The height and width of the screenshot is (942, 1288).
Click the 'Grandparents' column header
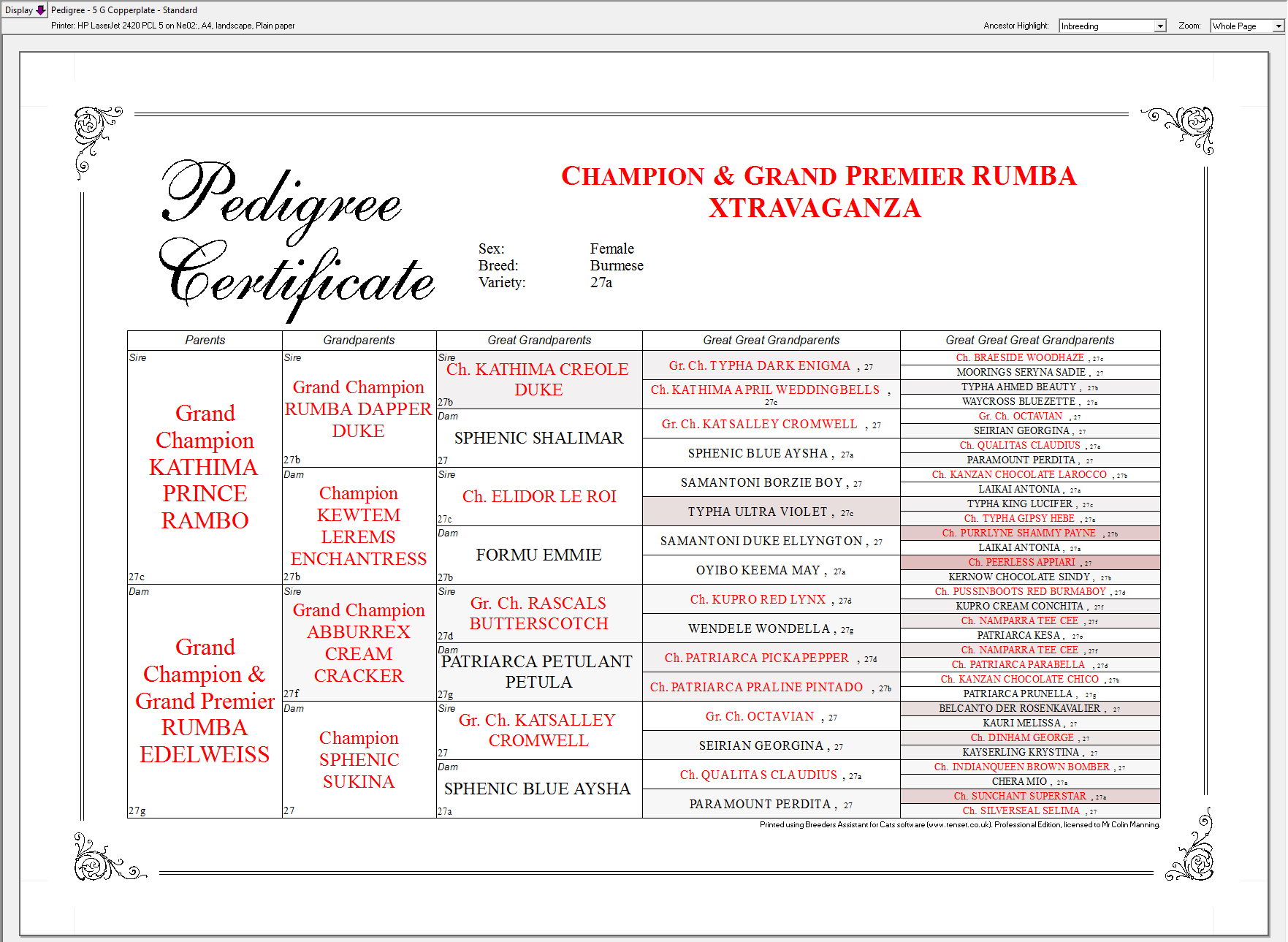tap(359, 341)
